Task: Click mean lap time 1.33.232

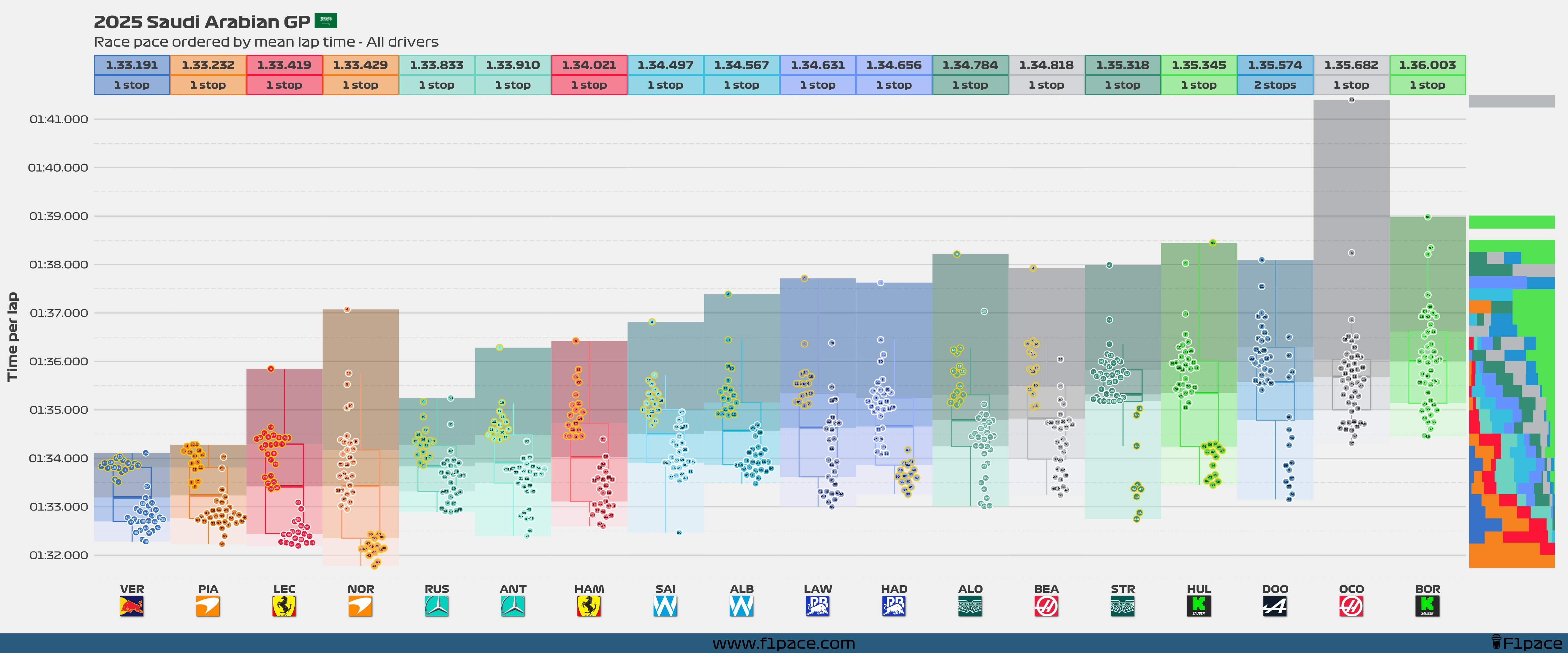Action: (208, 65)
